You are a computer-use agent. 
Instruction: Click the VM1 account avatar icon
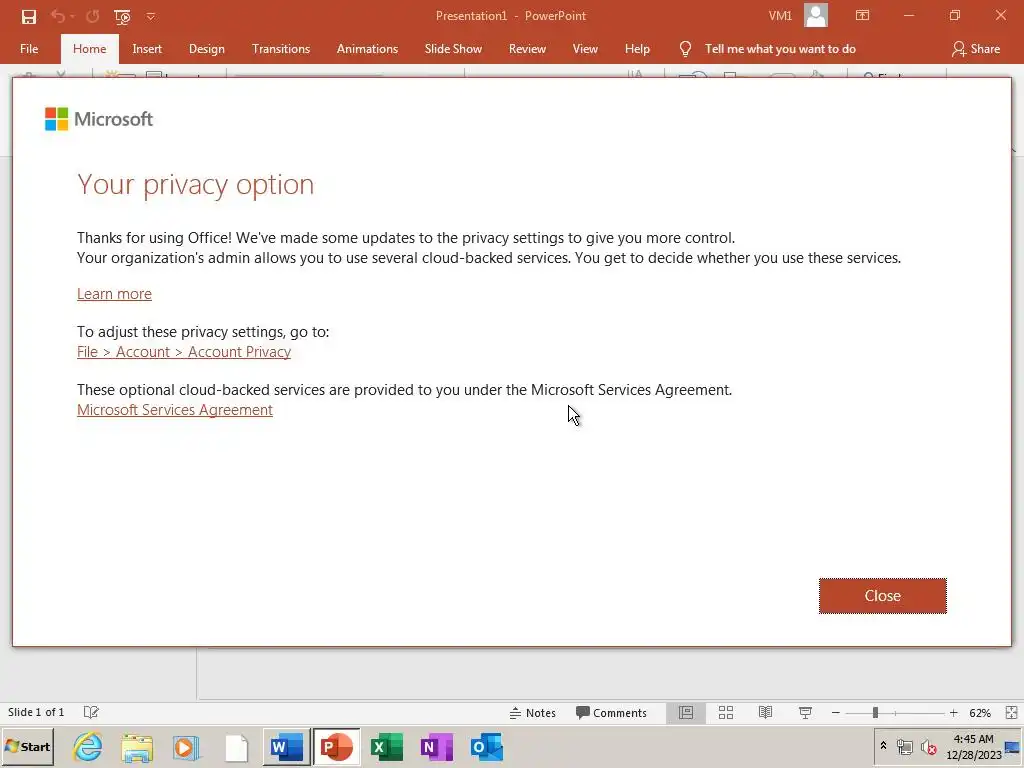(816, 16)
